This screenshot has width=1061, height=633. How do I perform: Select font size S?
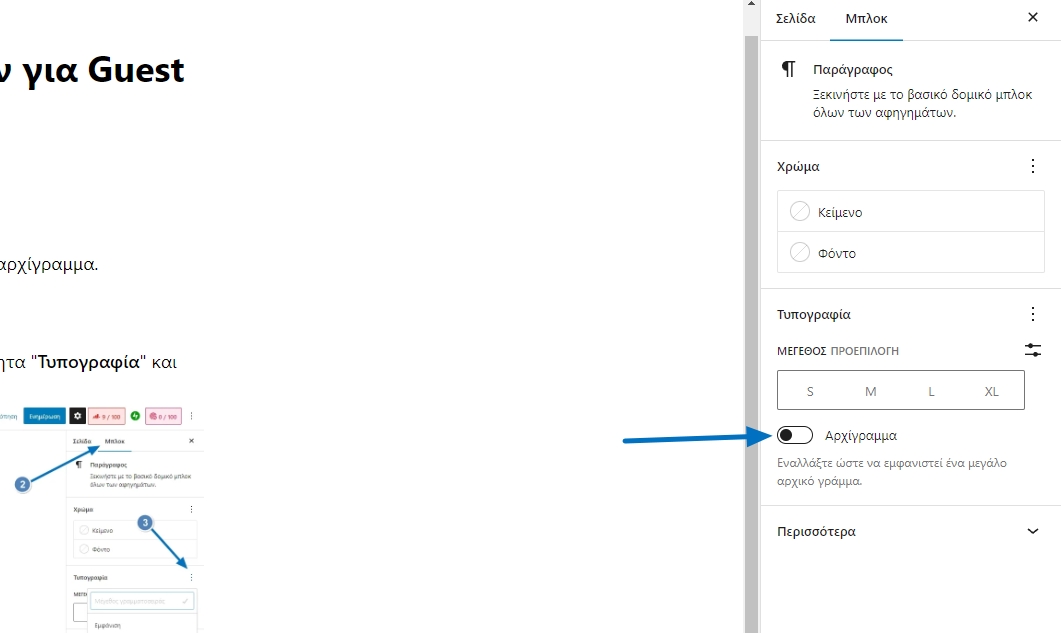click(x=810, y=391)
